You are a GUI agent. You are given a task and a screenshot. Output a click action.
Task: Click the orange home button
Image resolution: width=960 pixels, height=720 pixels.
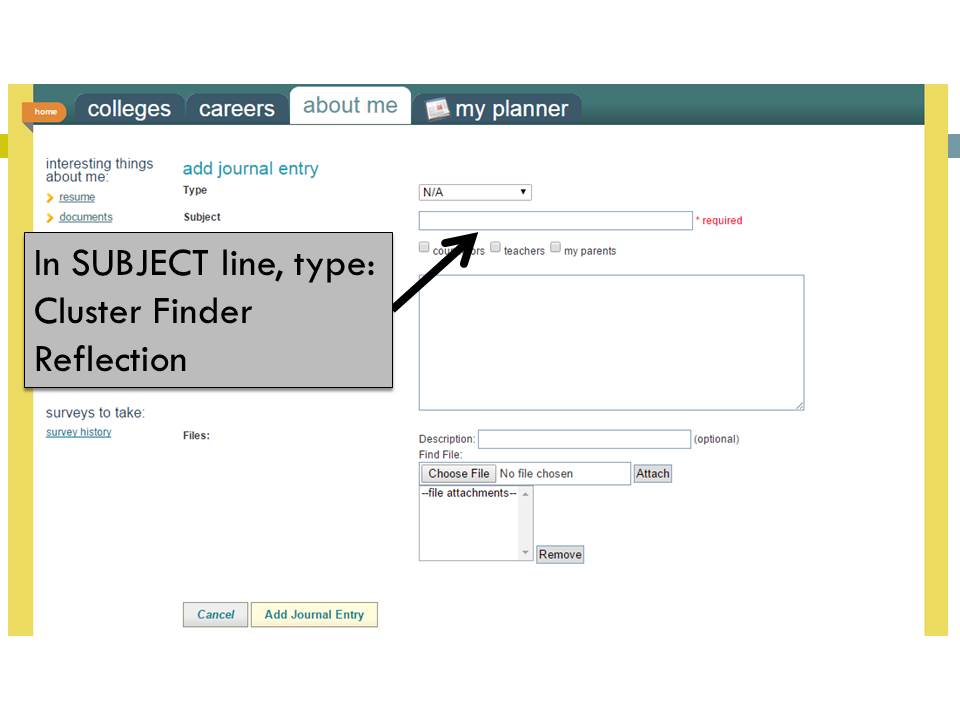[45, 112]
